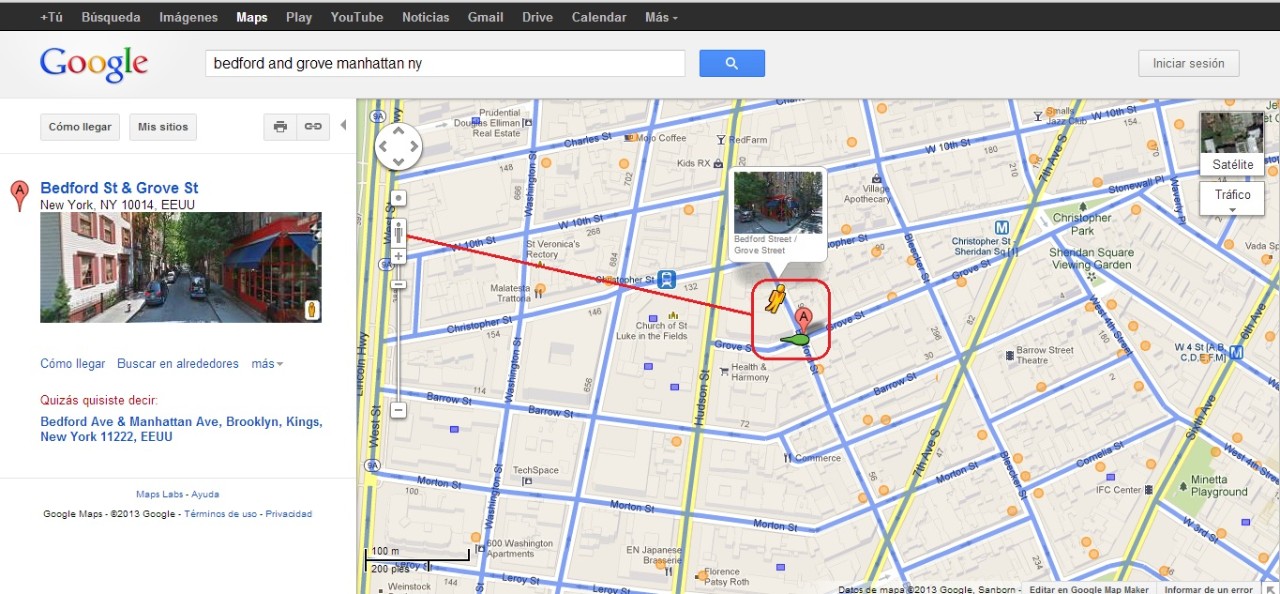Click the map pan compass control
The image size is (1280, 594).
[398, 146]
